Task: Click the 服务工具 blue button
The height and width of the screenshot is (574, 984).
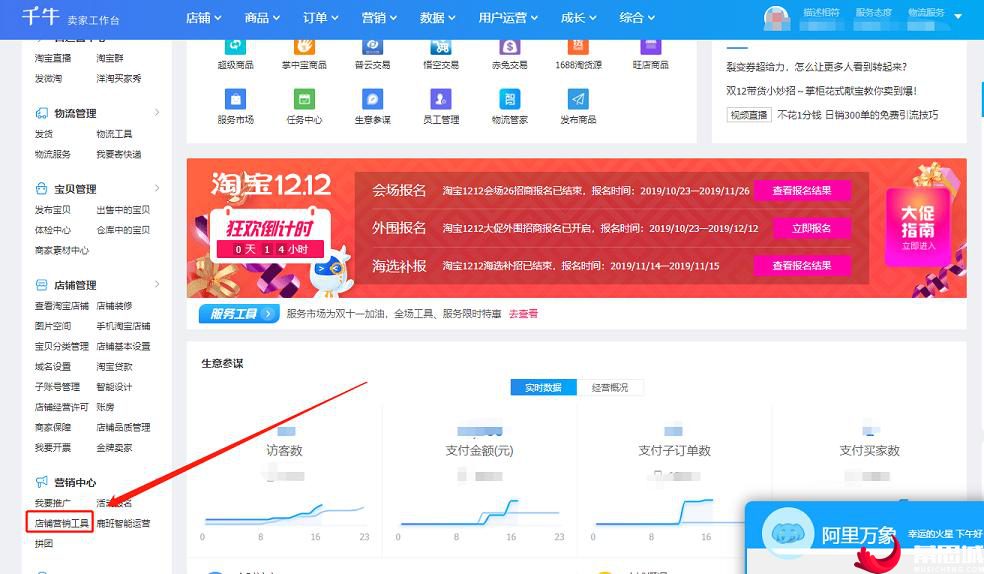Action: 238,314
